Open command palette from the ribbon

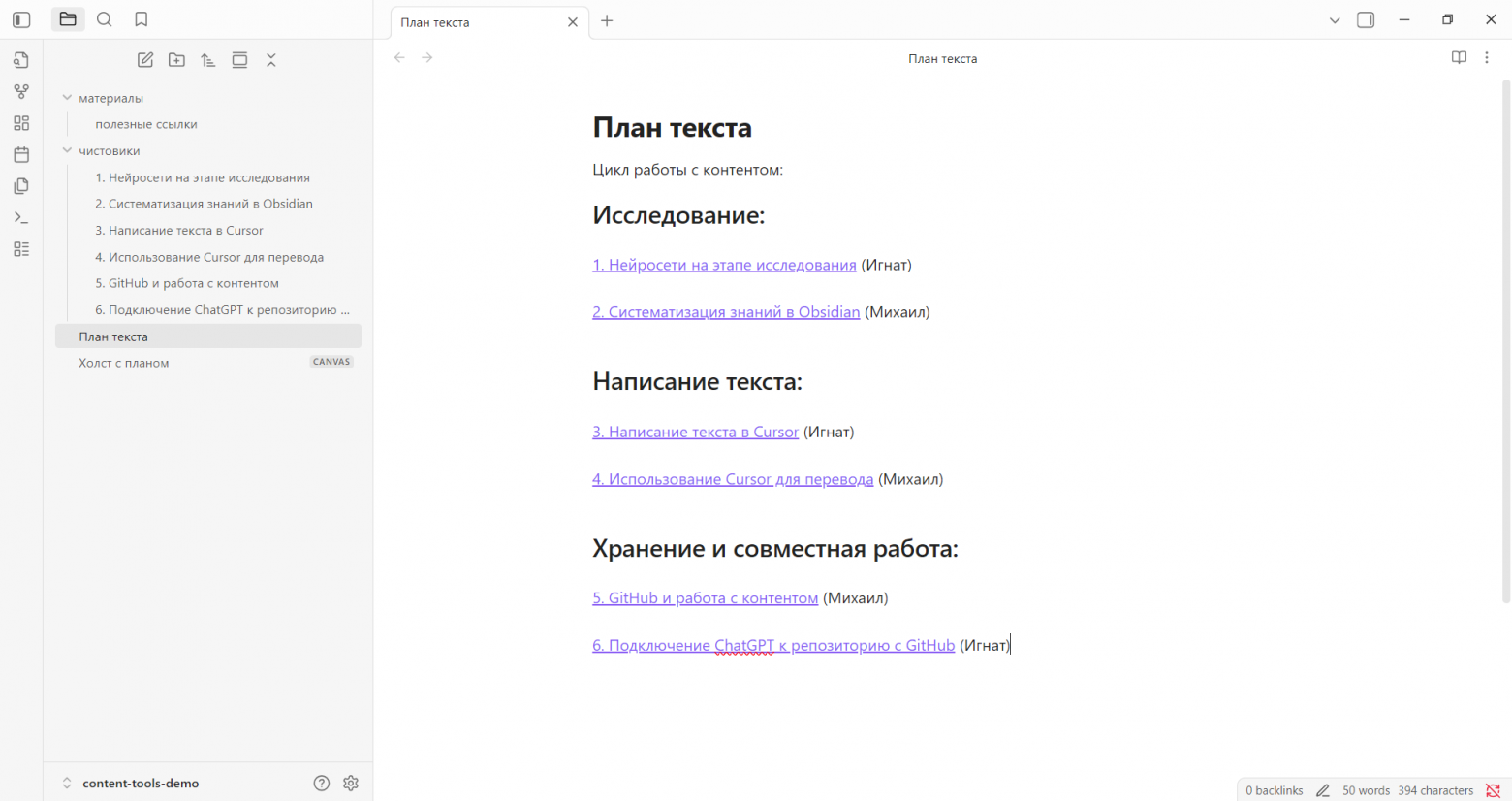21,217
